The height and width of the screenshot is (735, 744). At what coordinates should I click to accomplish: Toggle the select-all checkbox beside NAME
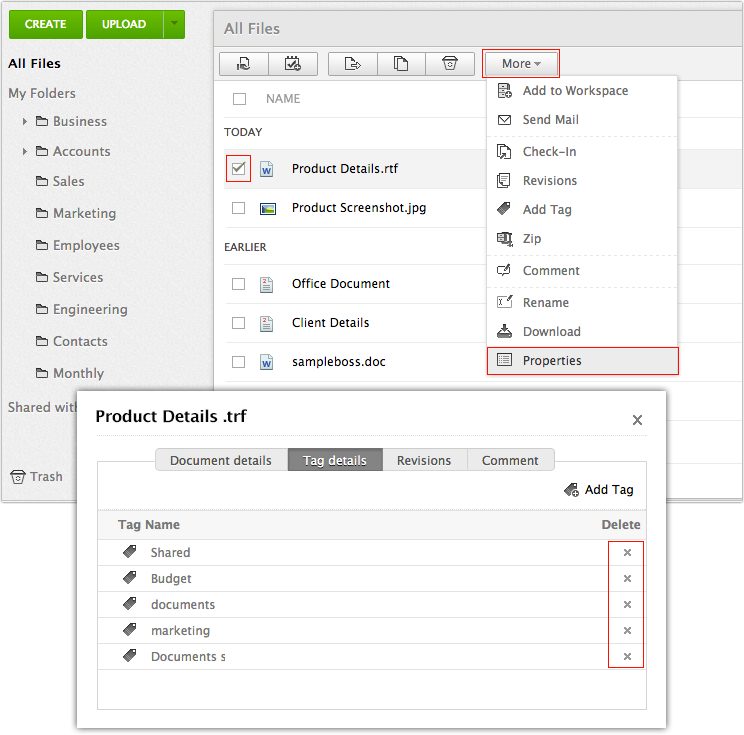[x=240, y=99]
